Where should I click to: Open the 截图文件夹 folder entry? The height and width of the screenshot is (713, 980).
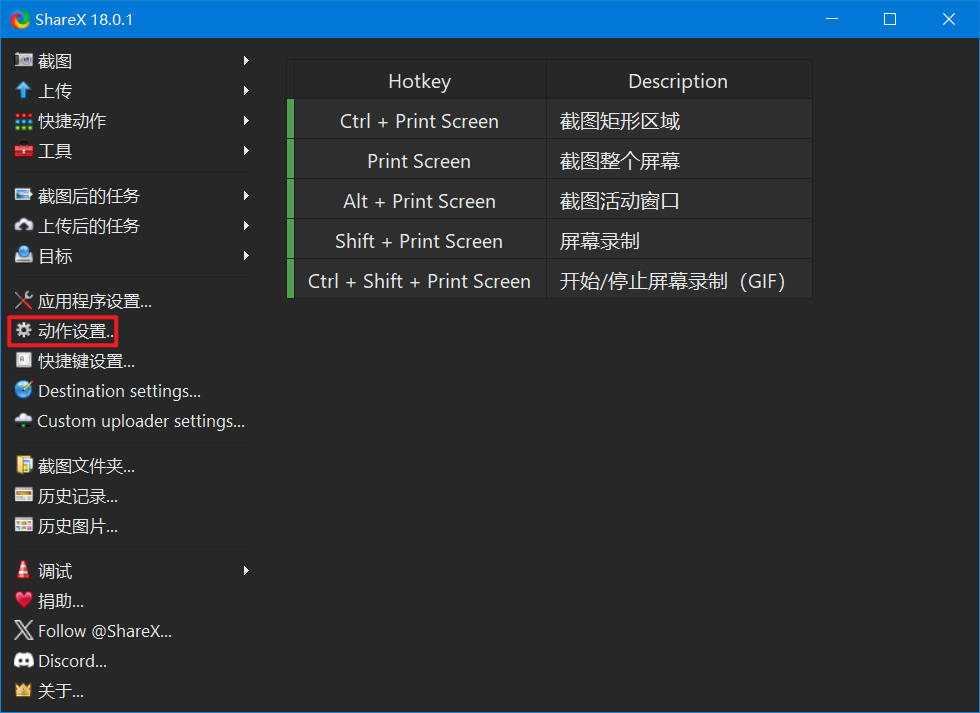pyautogui.click(x=86, y=466)
